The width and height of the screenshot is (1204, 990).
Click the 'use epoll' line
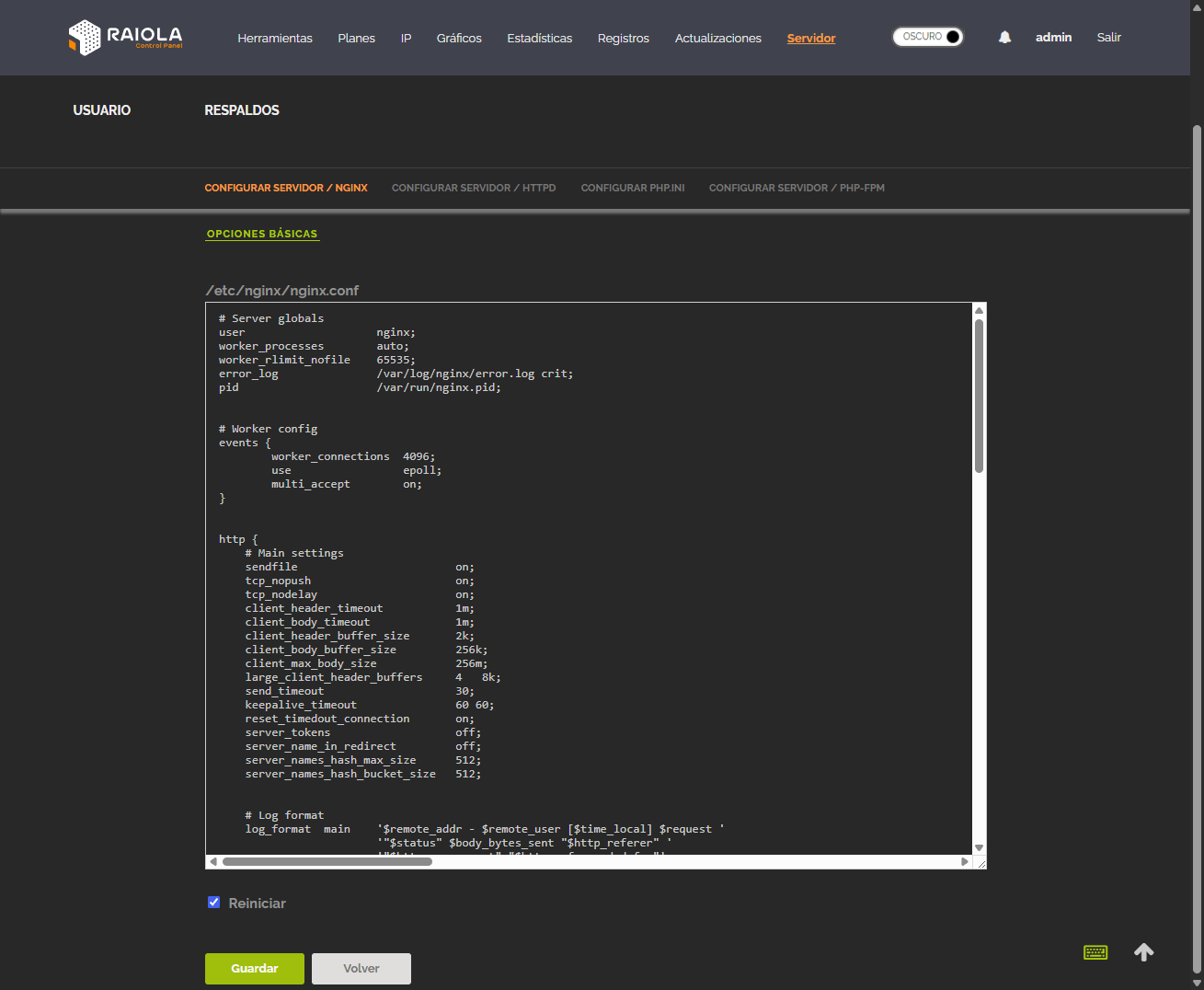pos(357,470)
